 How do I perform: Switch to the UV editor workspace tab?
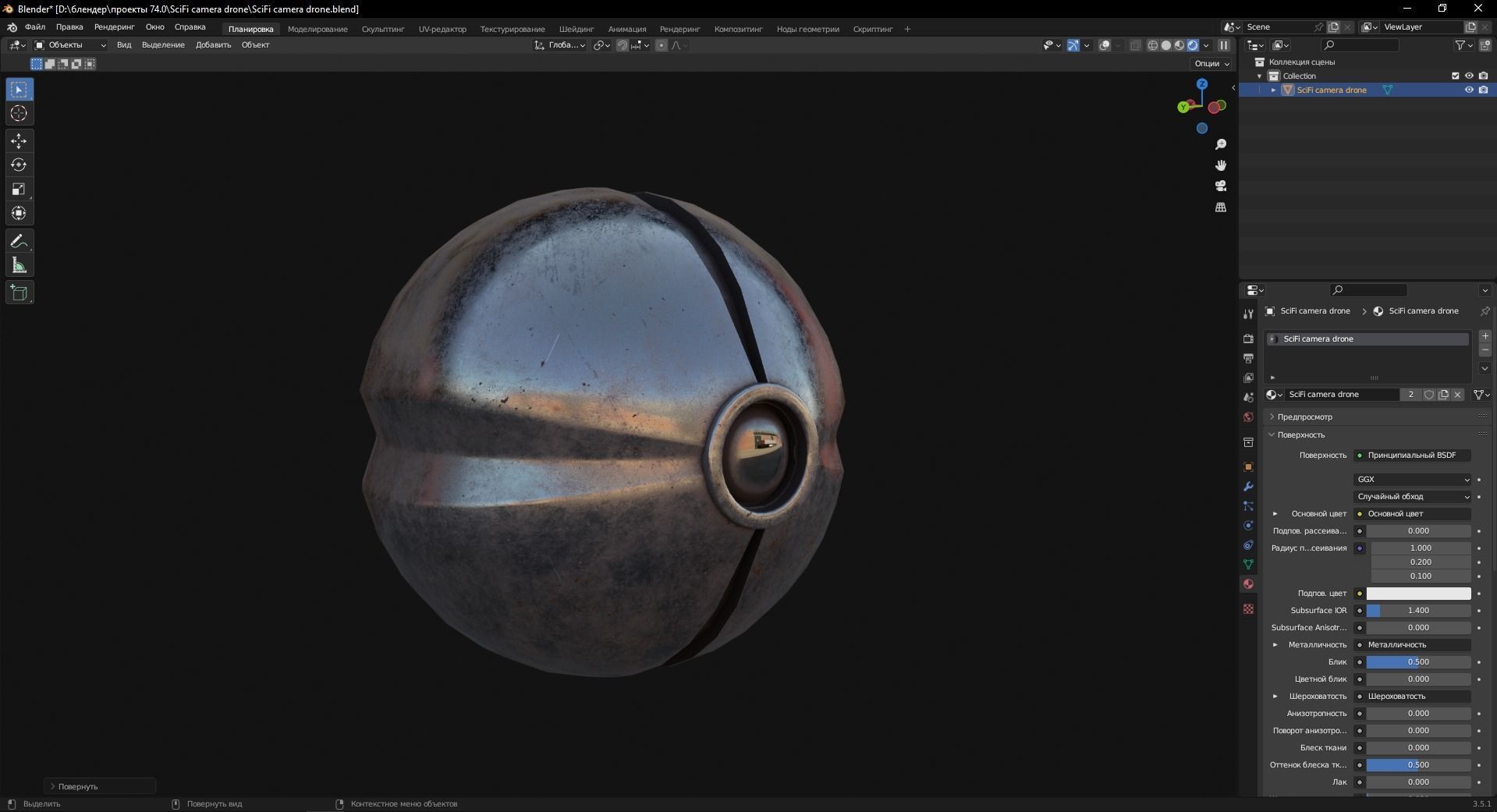(442, 29)
